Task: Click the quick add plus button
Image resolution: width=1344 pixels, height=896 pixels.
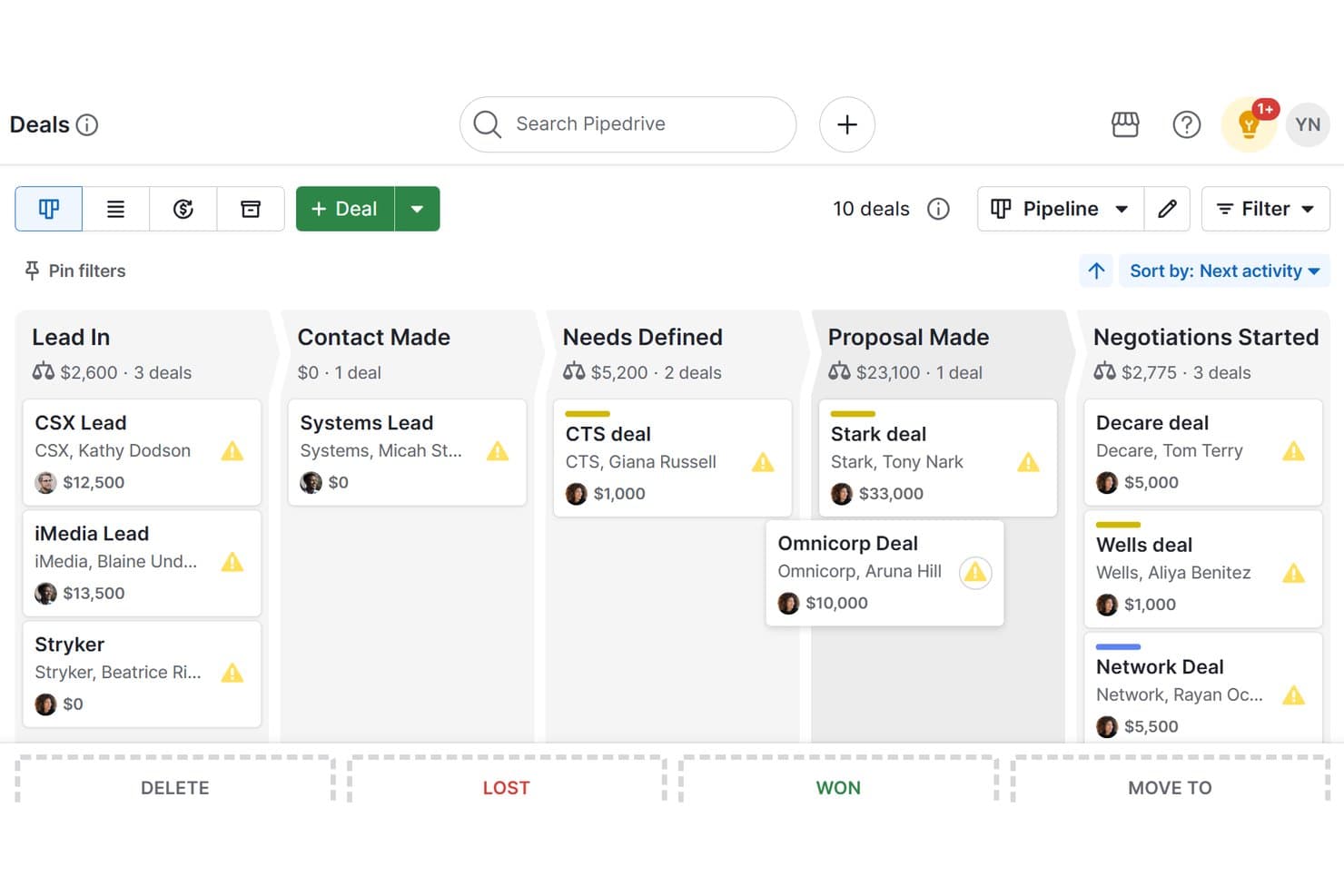Action: point(847,124)
